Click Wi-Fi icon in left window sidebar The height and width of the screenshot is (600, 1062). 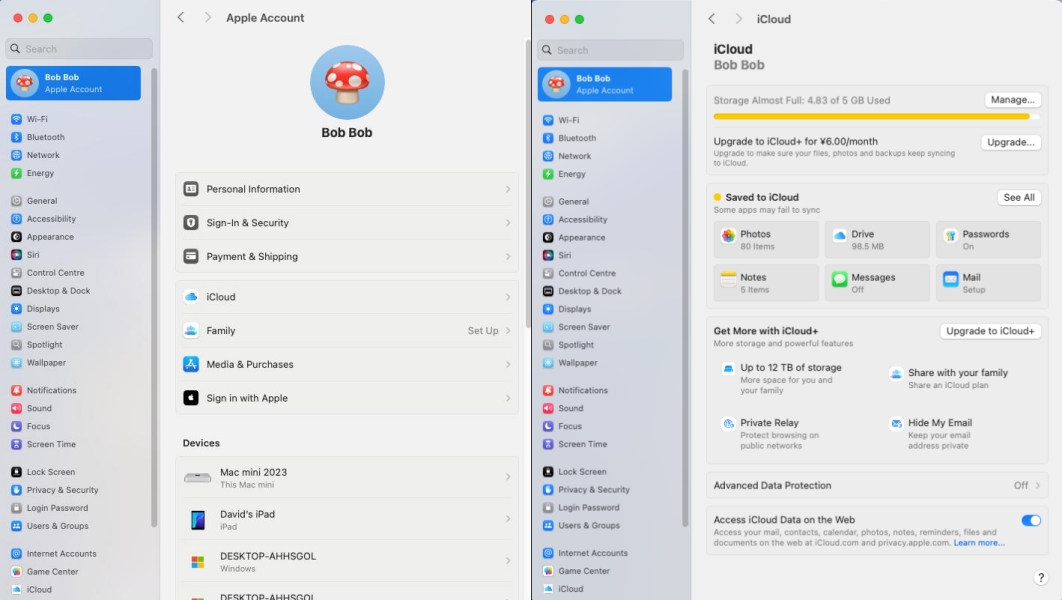point(16,119)
